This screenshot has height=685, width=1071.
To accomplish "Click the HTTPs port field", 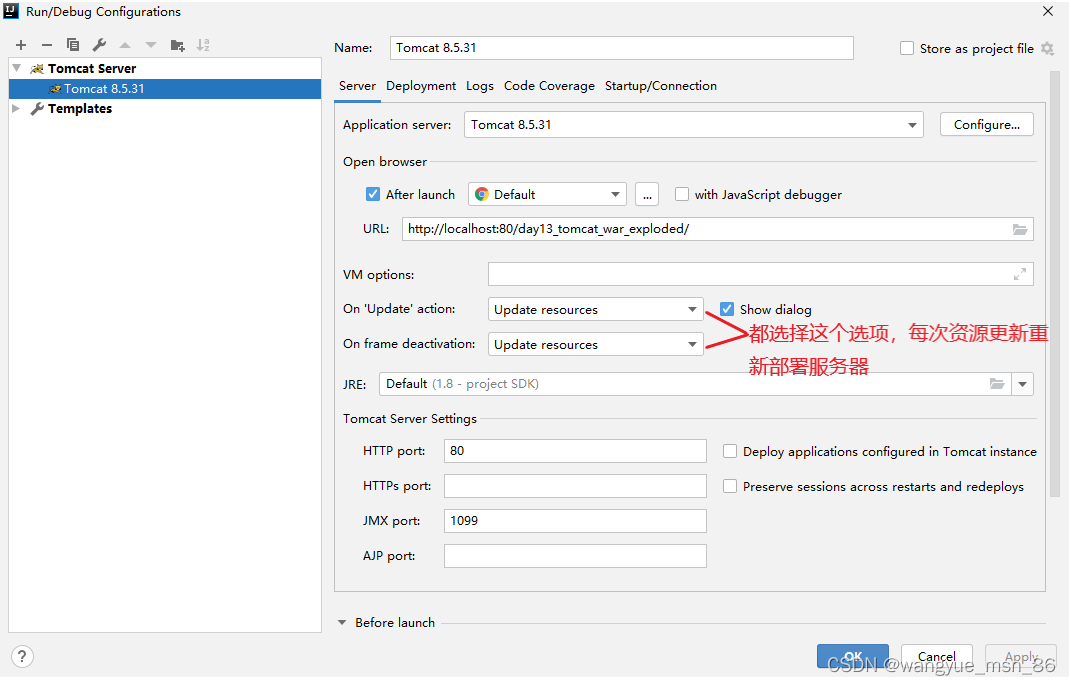I will tap(575, 486).
